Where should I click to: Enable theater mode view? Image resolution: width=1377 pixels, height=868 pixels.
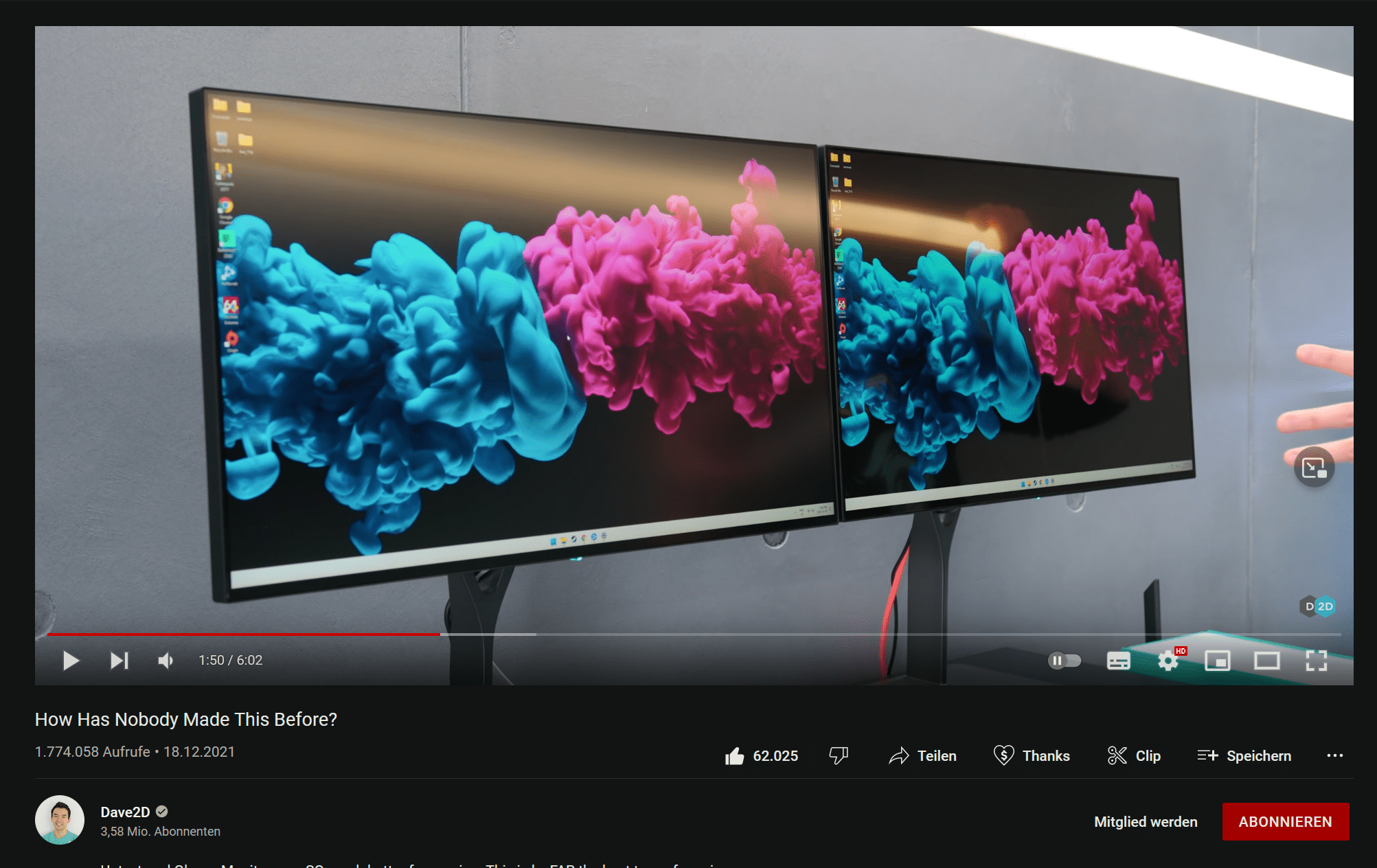pyautogui.click(x=1266, y=661)
